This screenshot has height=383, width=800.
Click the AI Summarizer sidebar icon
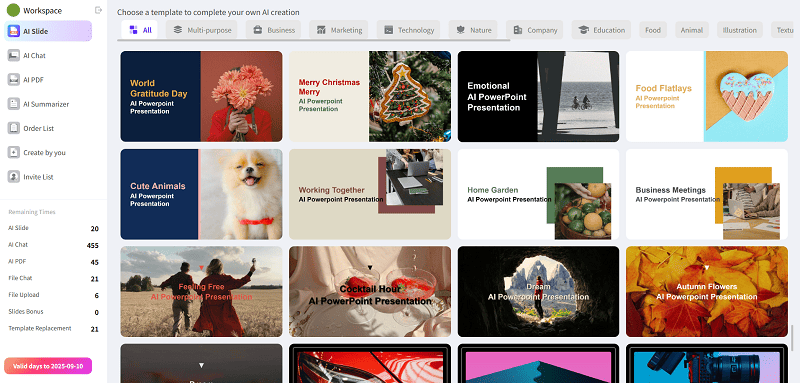click(14, 104)
